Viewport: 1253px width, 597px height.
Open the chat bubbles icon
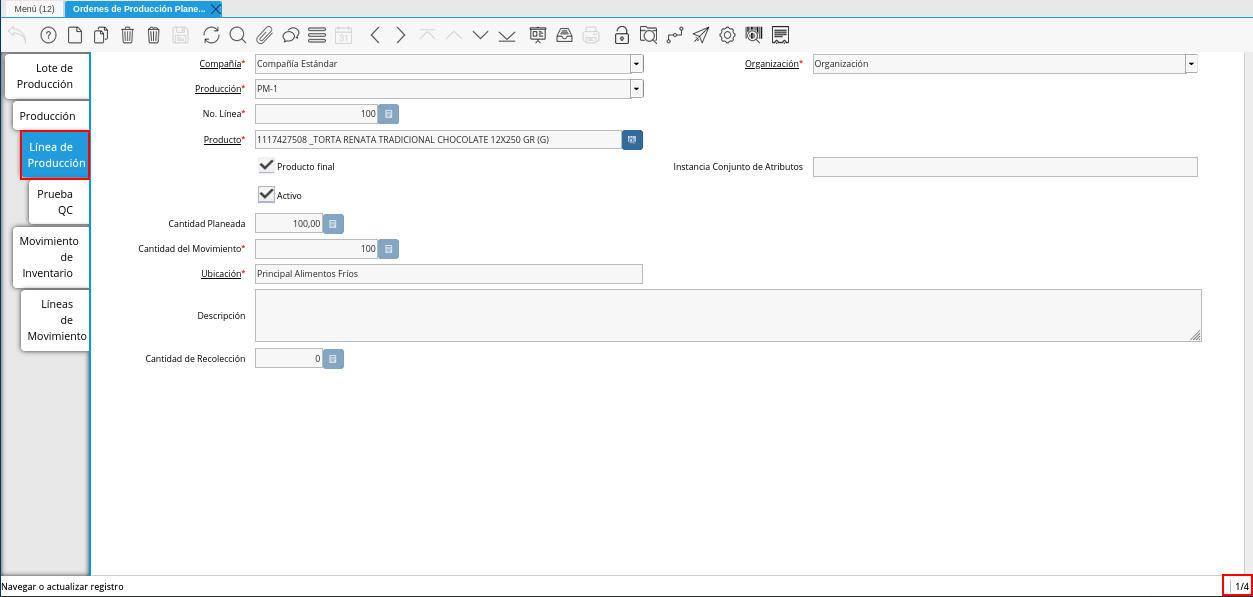291,35
